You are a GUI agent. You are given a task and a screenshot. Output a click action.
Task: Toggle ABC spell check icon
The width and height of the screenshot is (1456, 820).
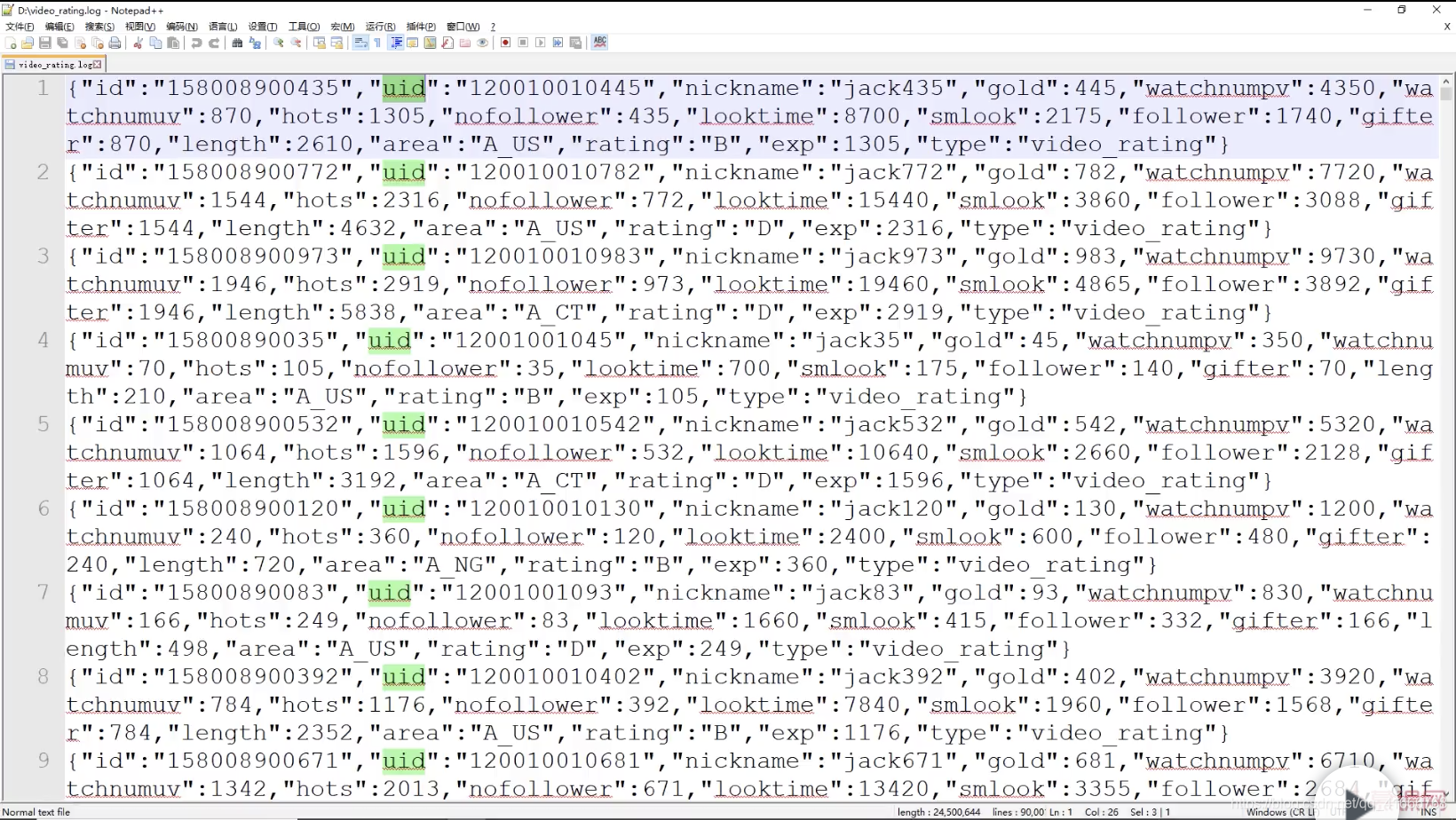(600, 43)
